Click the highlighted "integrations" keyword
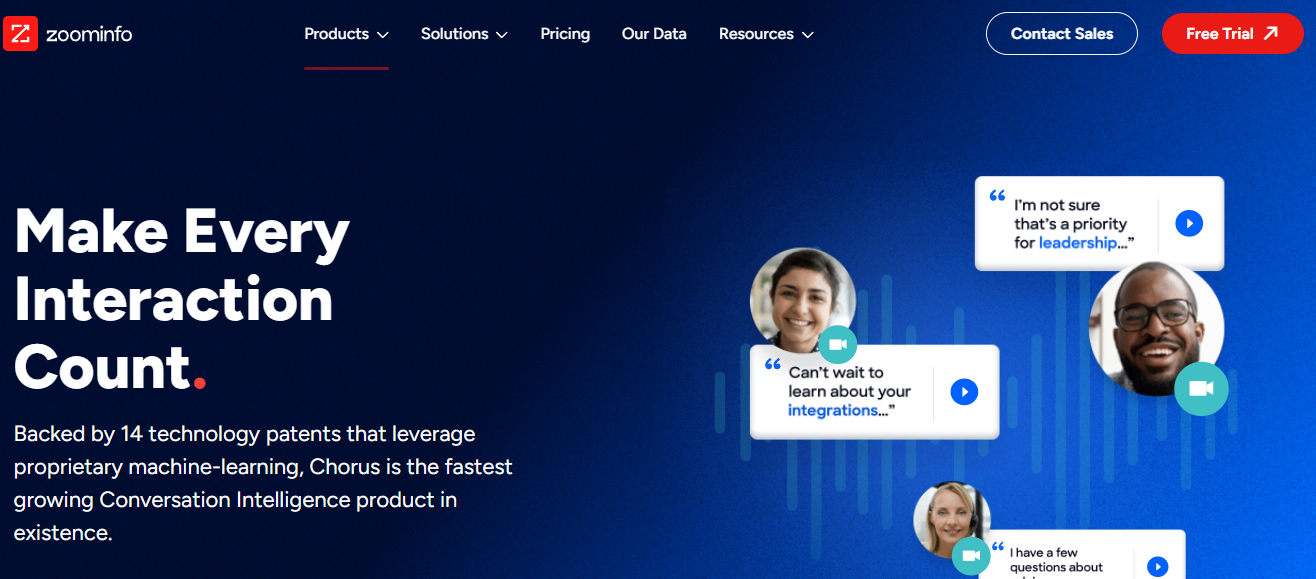Screen dimensions: 1316x579 pyautogui.click(x=832, y=410)
